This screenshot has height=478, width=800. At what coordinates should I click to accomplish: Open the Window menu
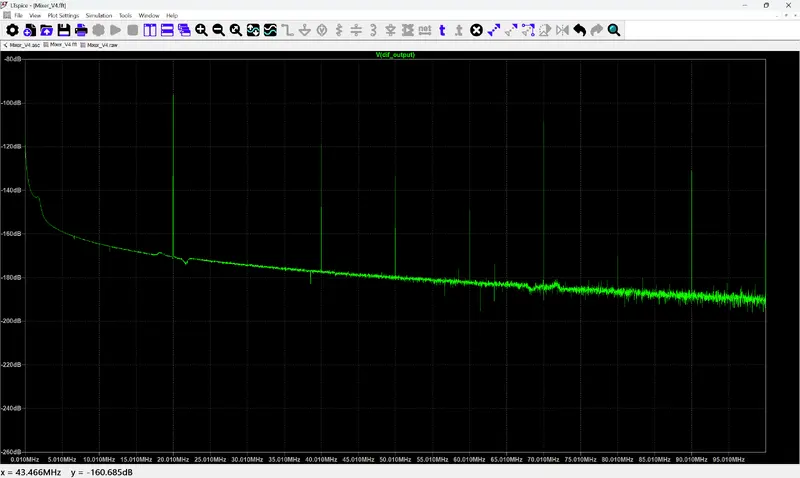149,16
